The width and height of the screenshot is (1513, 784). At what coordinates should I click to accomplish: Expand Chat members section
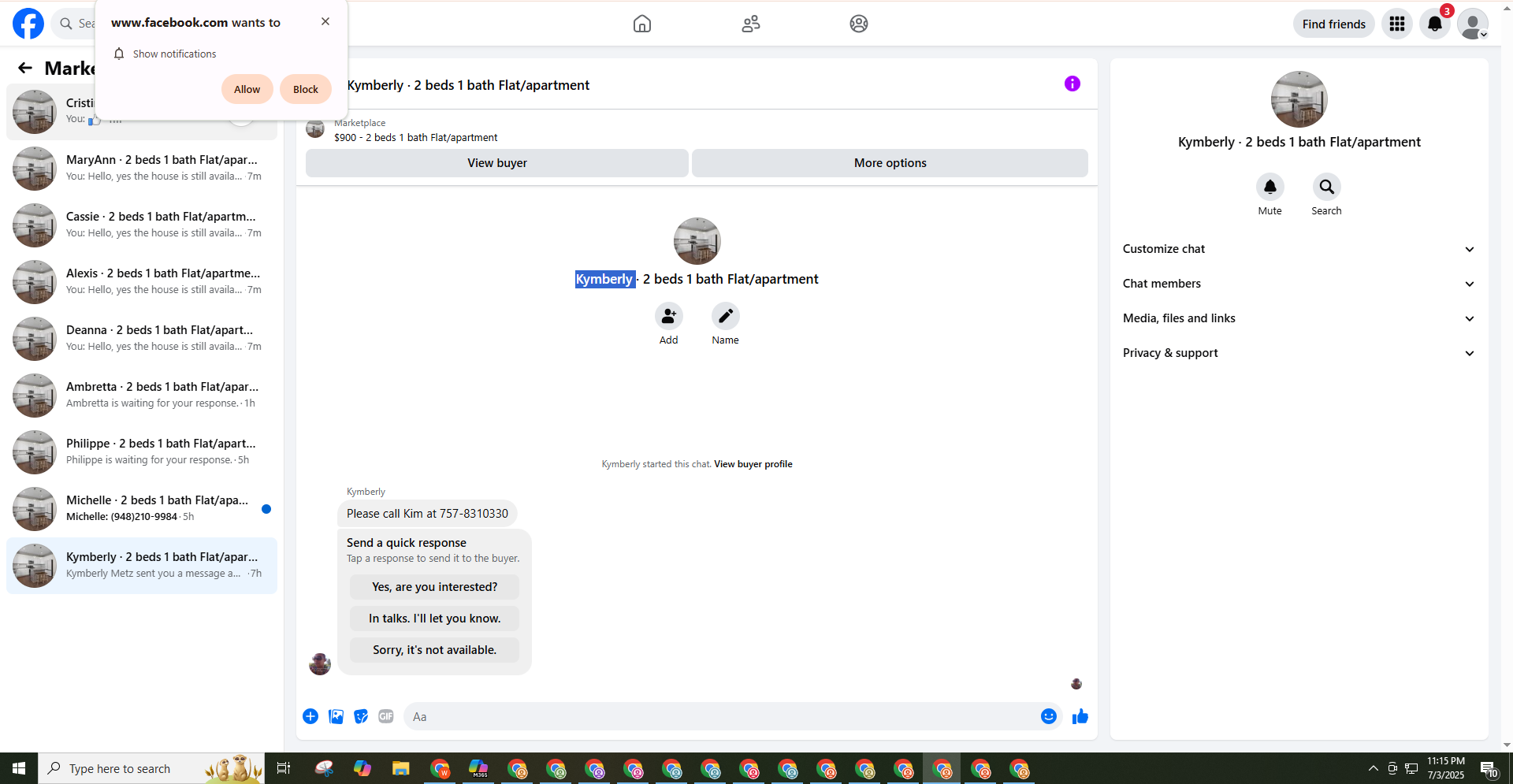(x=1299, y=284)
